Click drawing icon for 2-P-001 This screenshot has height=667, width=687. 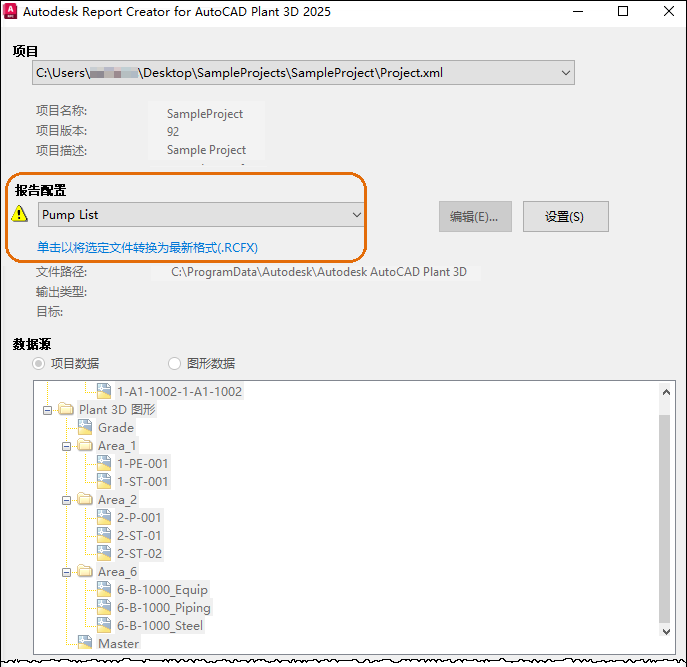point(104,517)
